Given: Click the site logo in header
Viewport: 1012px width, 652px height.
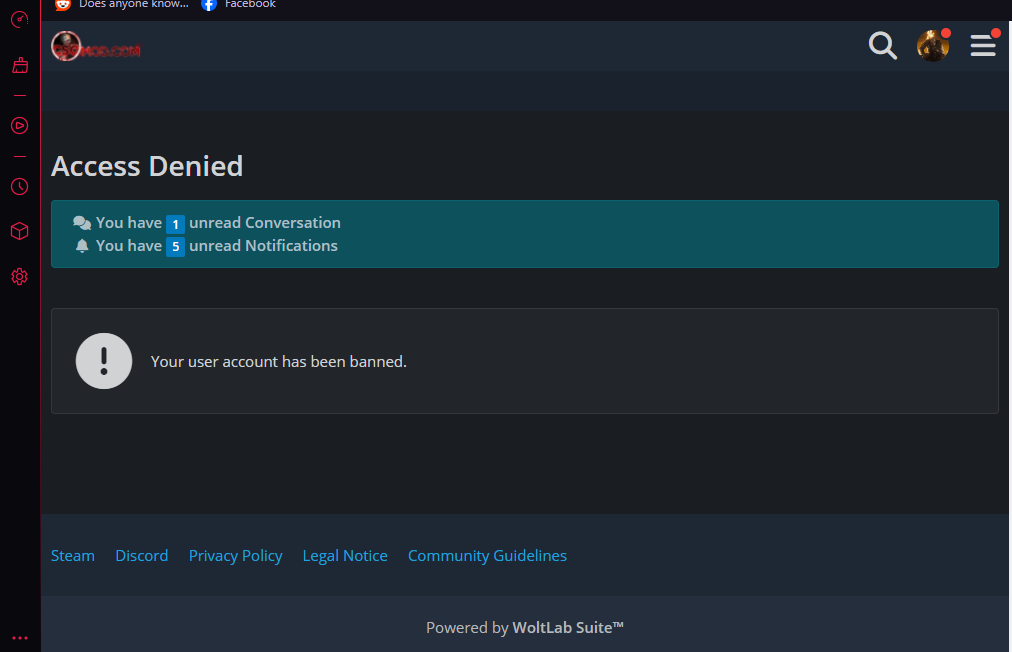Looking at the screenshot, I should tap(96, 47).
